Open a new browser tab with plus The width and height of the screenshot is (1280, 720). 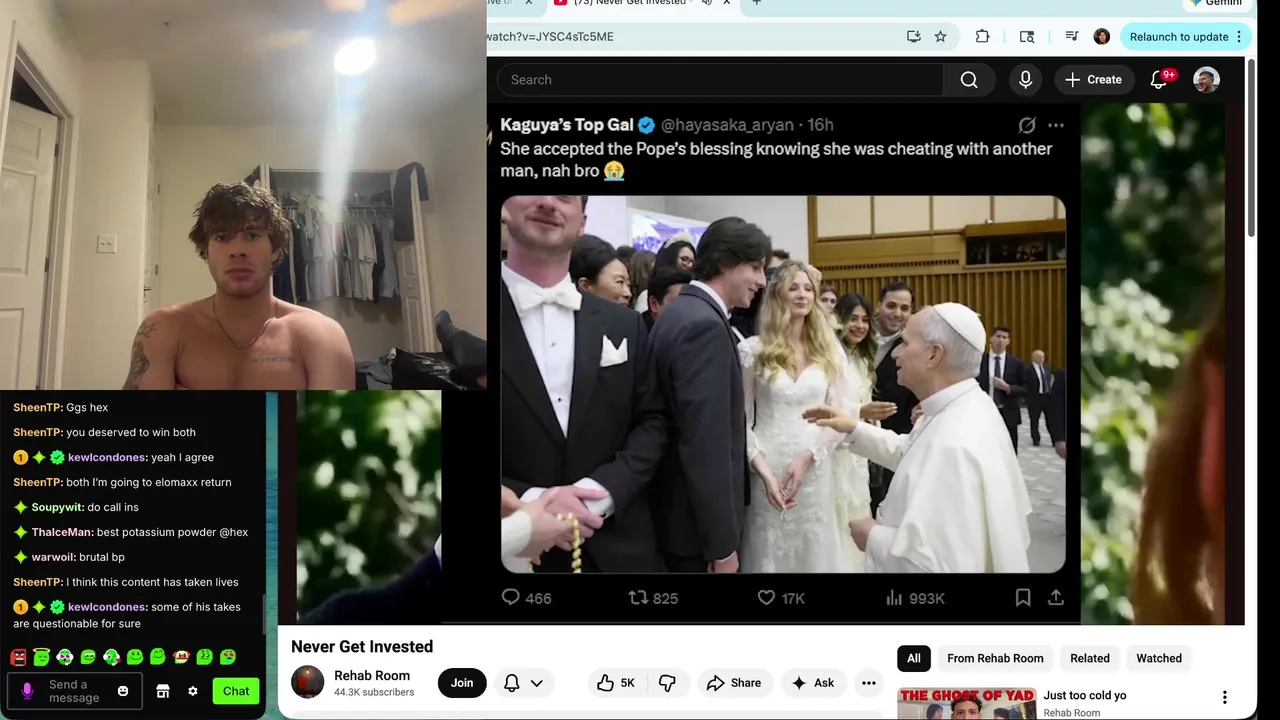(756, 3)
